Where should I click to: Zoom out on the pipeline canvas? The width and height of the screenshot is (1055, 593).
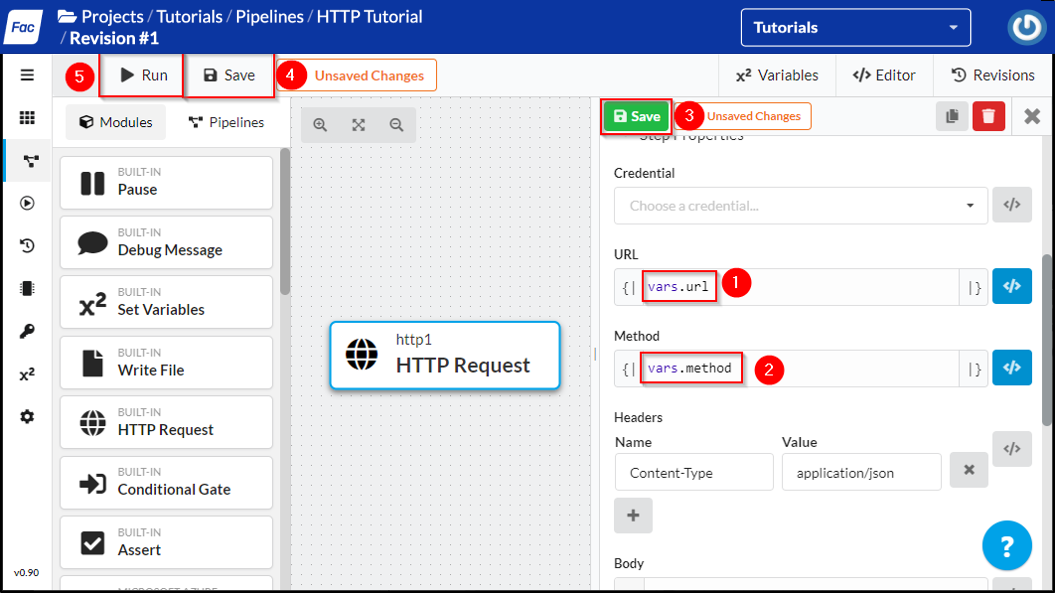pos(397,125)
